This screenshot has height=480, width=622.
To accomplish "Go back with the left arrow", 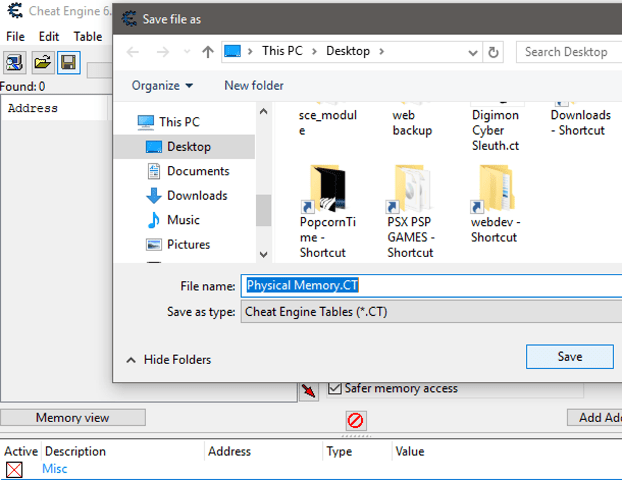I will coord(132,52).
